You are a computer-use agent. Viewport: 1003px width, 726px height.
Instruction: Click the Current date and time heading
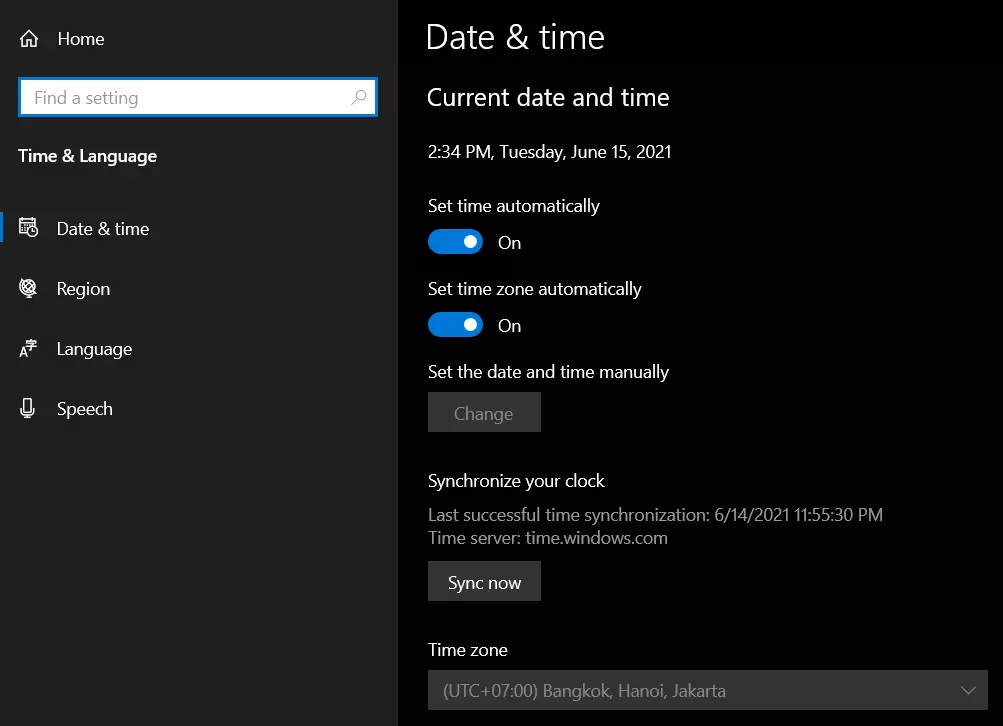(x=548, y=97)
